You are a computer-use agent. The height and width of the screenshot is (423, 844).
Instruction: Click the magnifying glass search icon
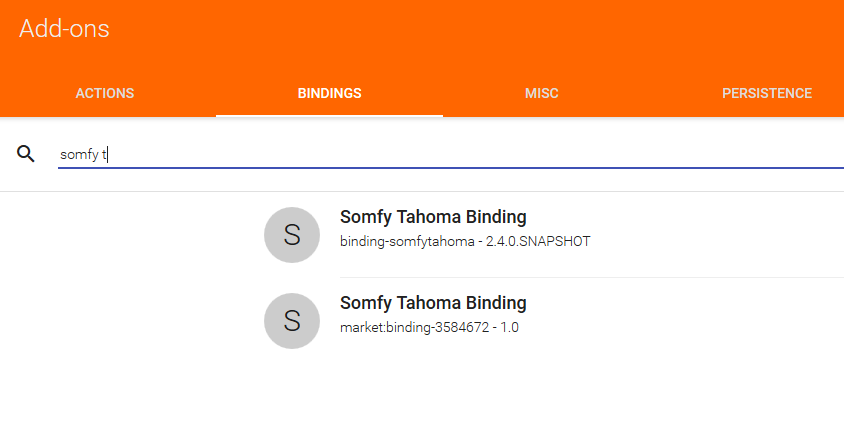pos(26,153)
